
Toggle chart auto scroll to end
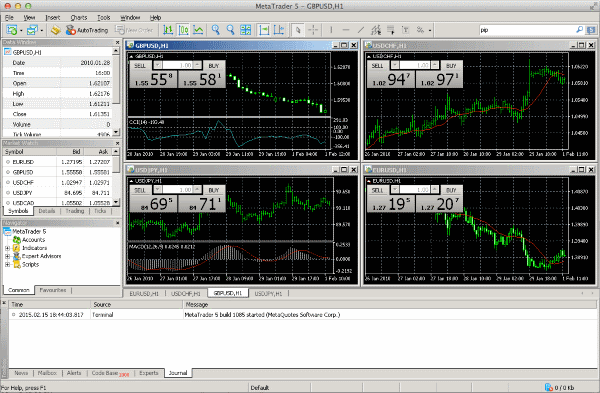[x=264, y=30]
